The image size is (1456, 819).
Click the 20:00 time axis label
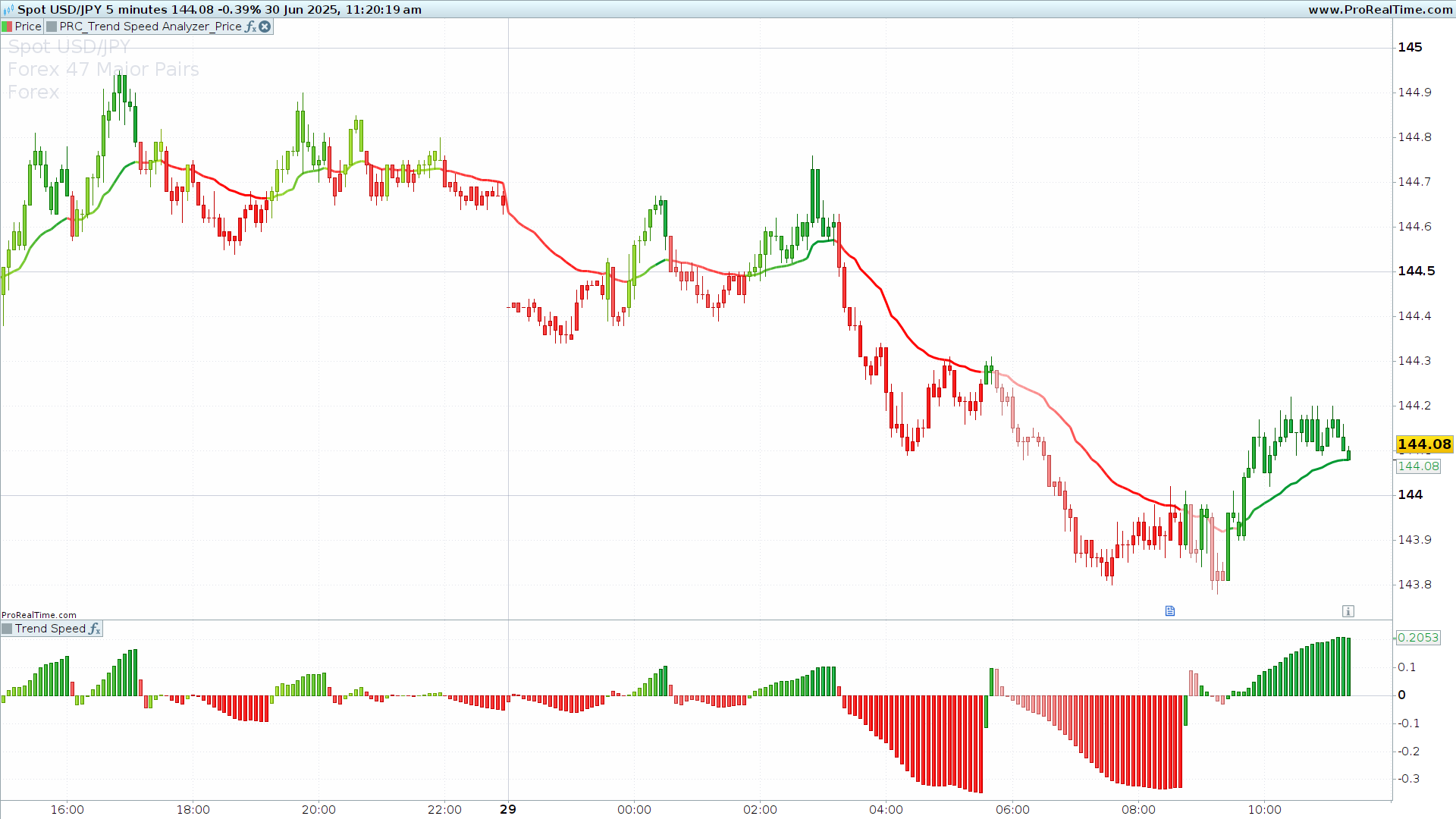[x=318, y=810]
